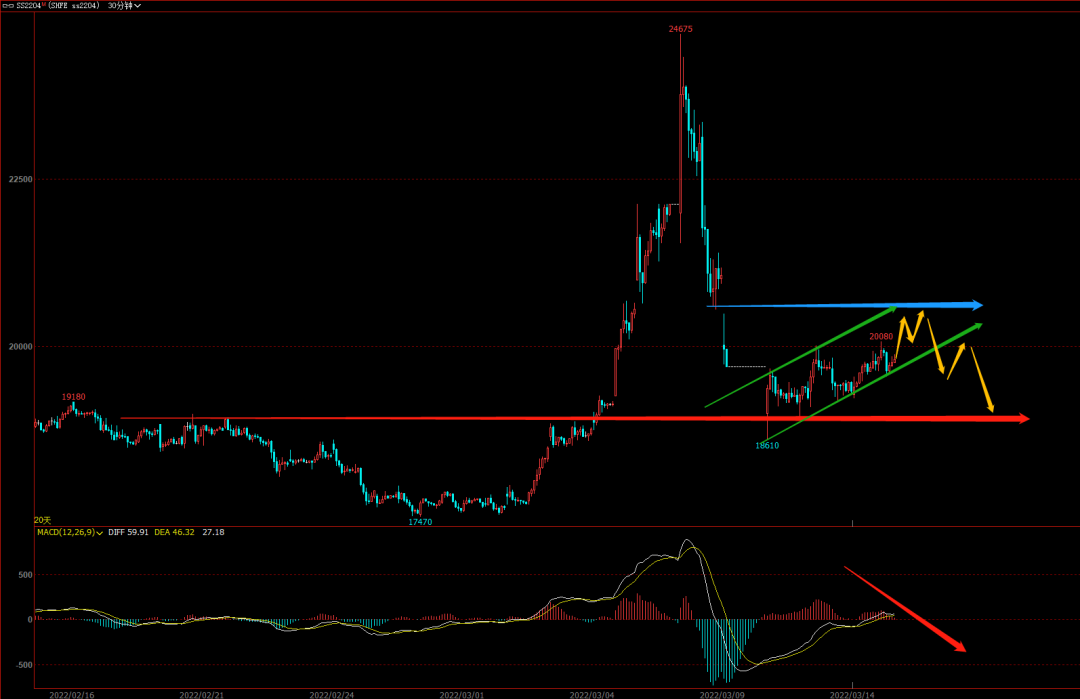The height and width of the screenshot is (699, 1080).
Task: Click the 2022/03/14 date label
Action: 852,695
